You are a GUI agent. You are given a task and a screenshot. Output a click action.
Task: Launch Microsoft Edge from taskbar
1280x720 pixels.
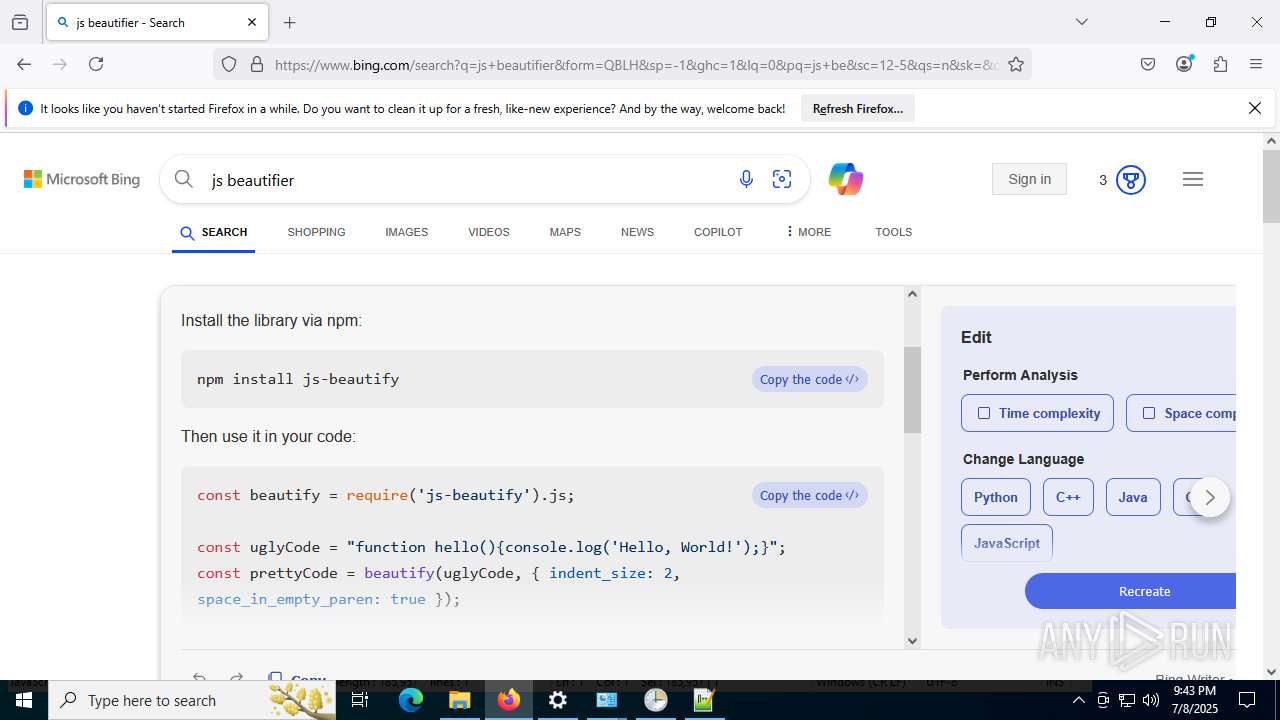coord(411,700)
